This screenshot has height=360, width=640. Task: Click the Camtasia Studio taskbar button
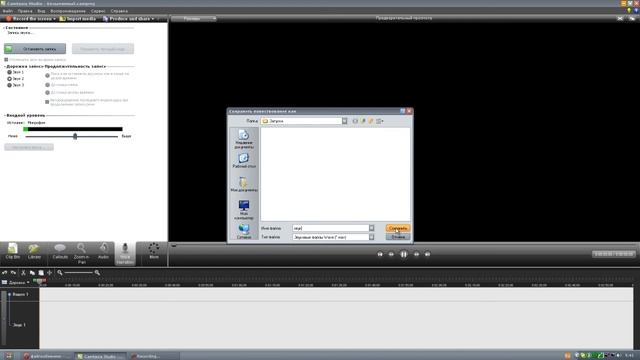coord(101,356)
